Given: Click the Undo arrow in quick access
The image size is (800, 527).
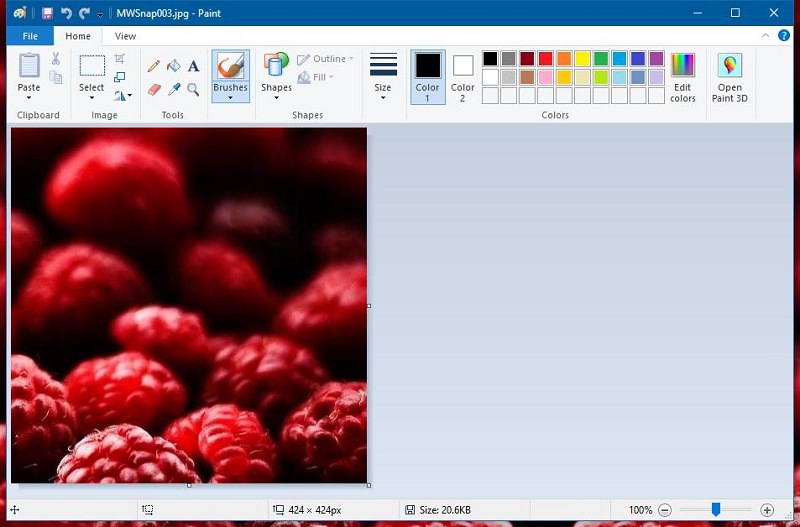Looking at the screenshot, I should (66, 13).
